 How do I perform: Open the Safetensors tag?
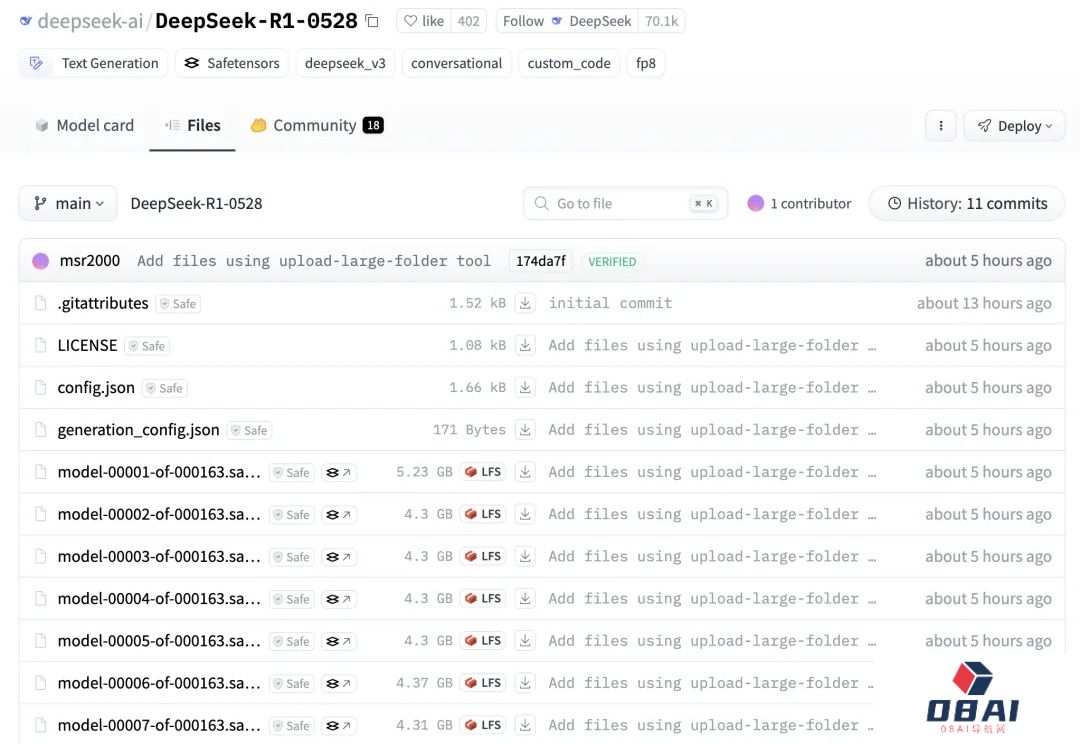231,63
